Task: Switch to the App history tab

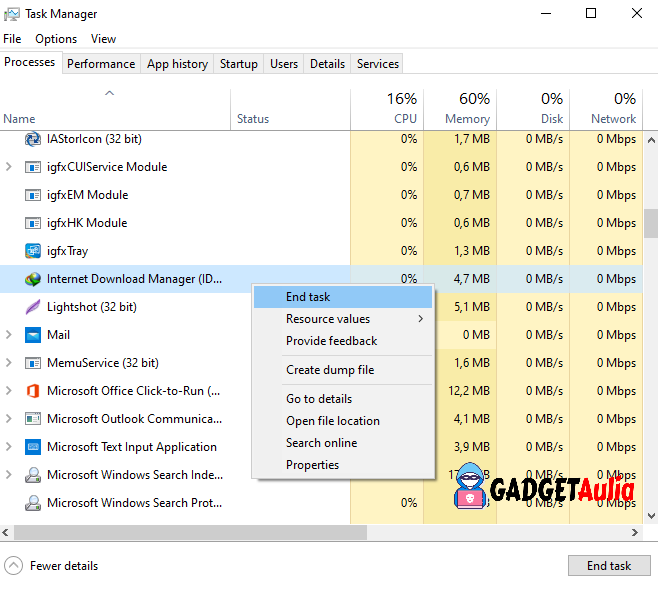Action: 177,64
